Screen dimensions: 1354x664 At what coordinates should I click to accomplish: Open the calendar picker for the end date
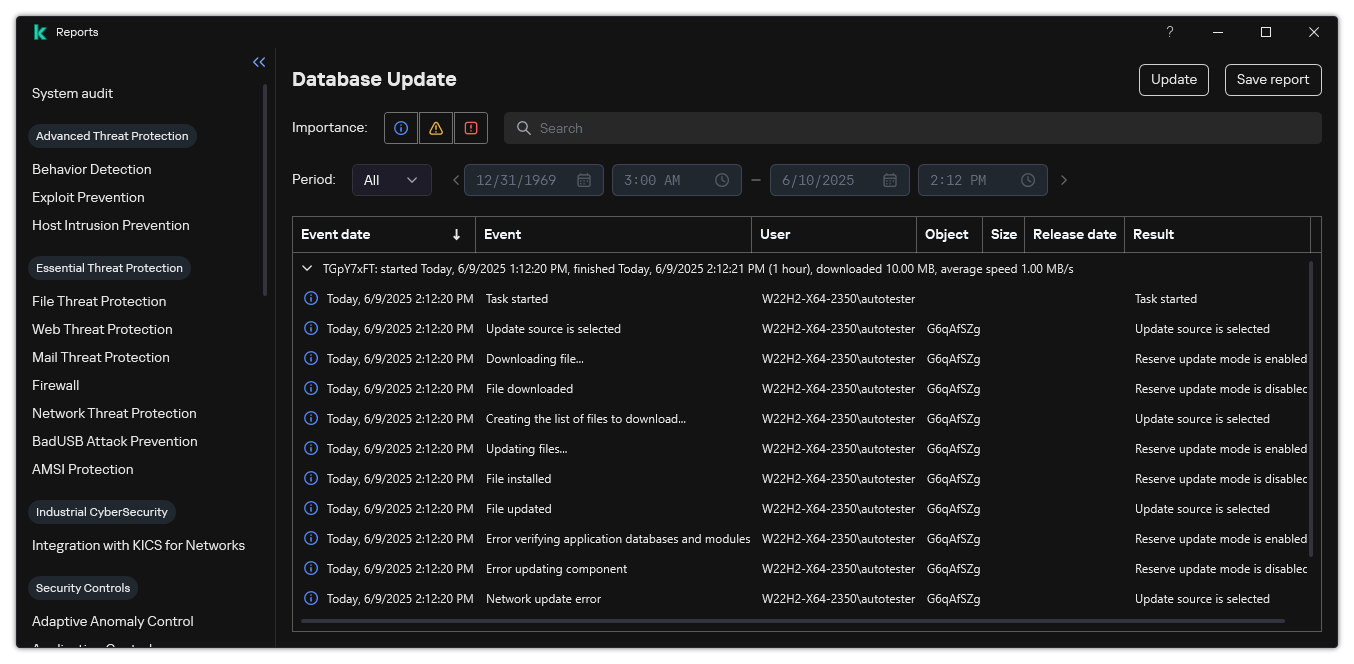click(888, 180)
